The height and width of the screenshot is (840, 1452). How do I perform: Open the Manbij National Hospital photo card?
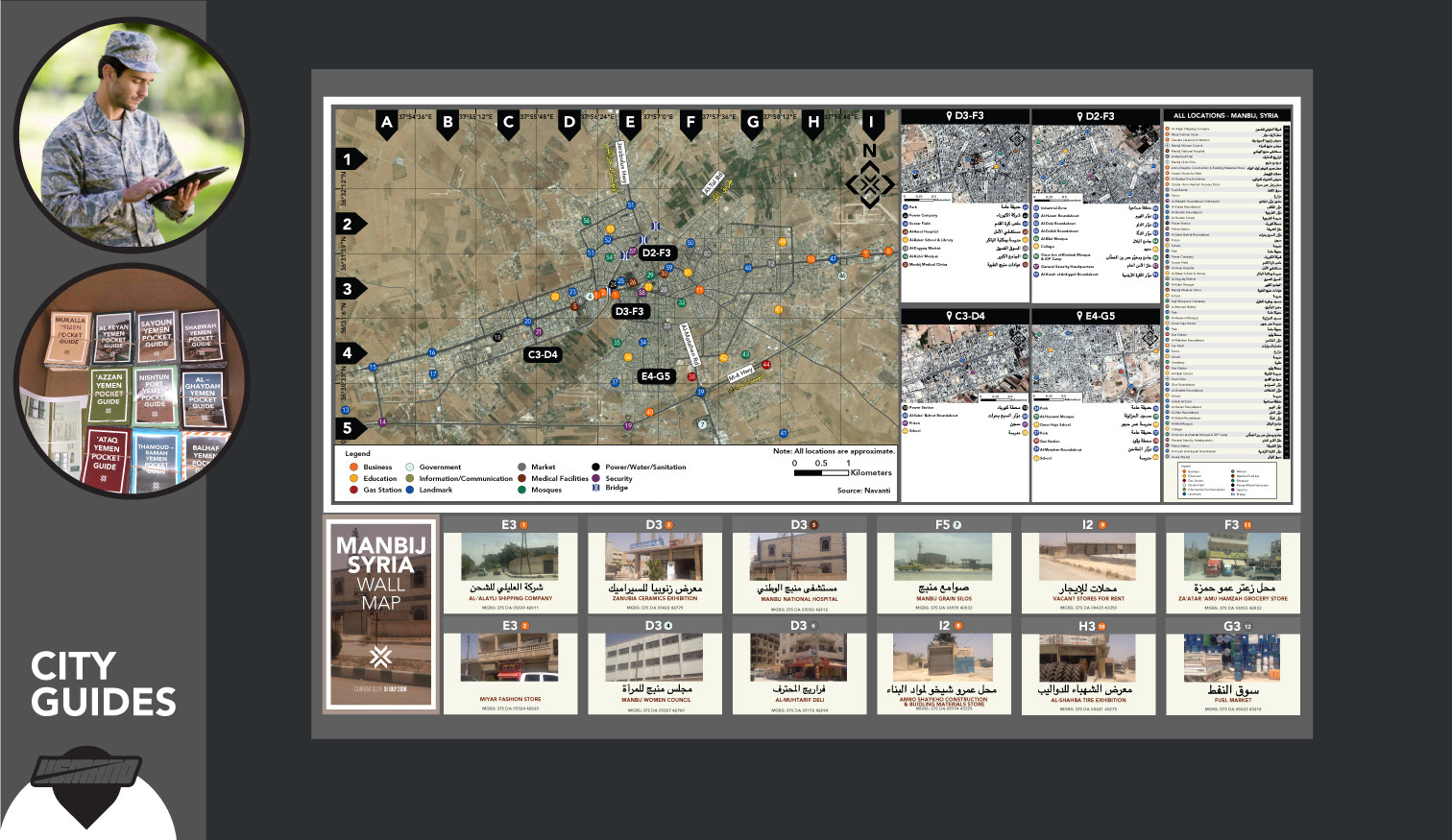click(x=799, y=565)
